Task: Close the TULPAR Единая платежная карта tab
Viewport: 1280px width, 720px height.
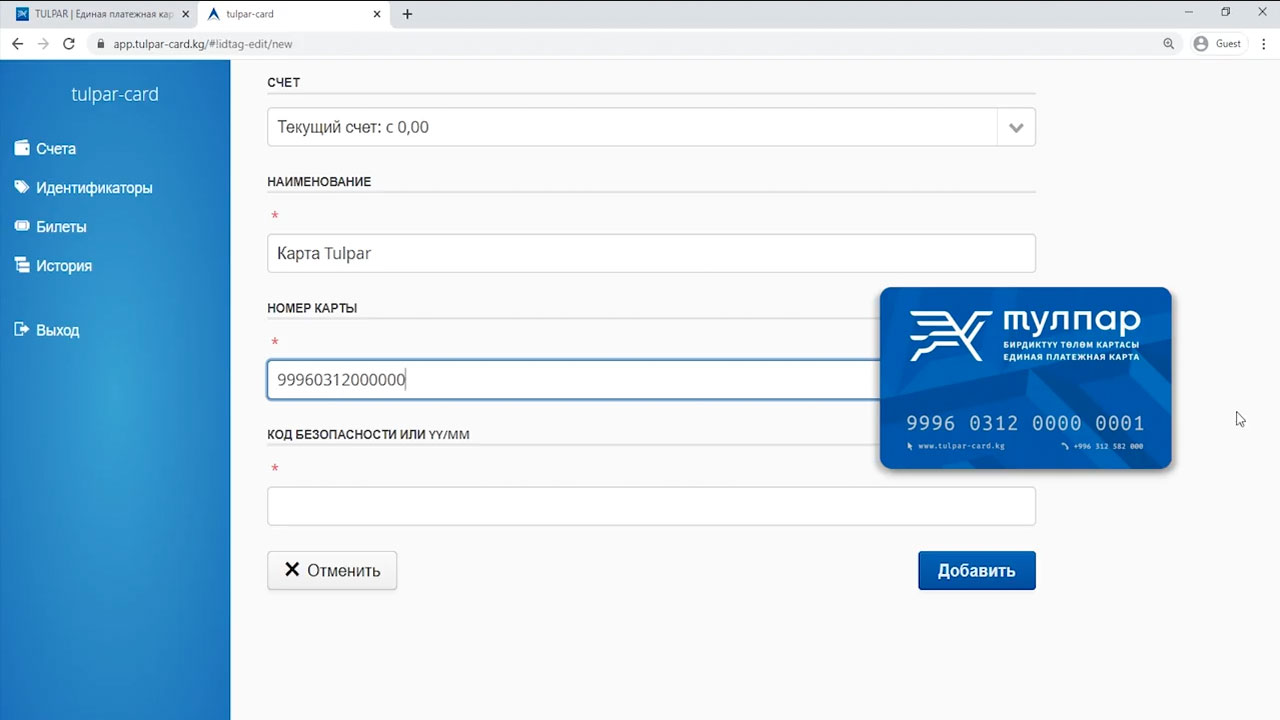Action: 185,14
